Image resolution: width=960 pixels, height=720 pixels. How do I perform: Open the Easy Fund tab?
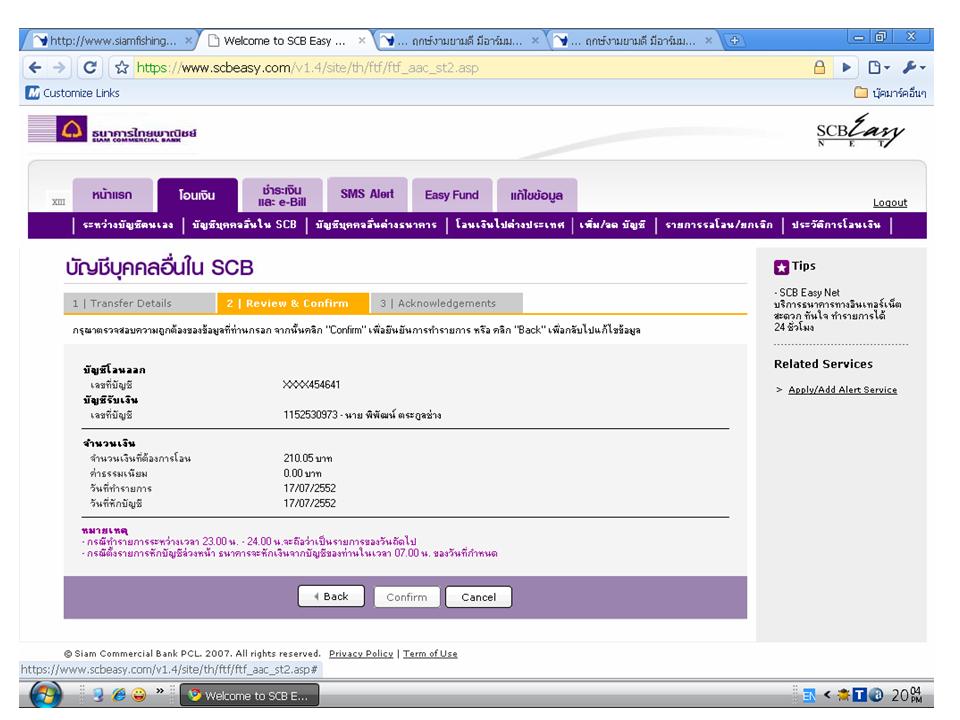coord(452,195)
